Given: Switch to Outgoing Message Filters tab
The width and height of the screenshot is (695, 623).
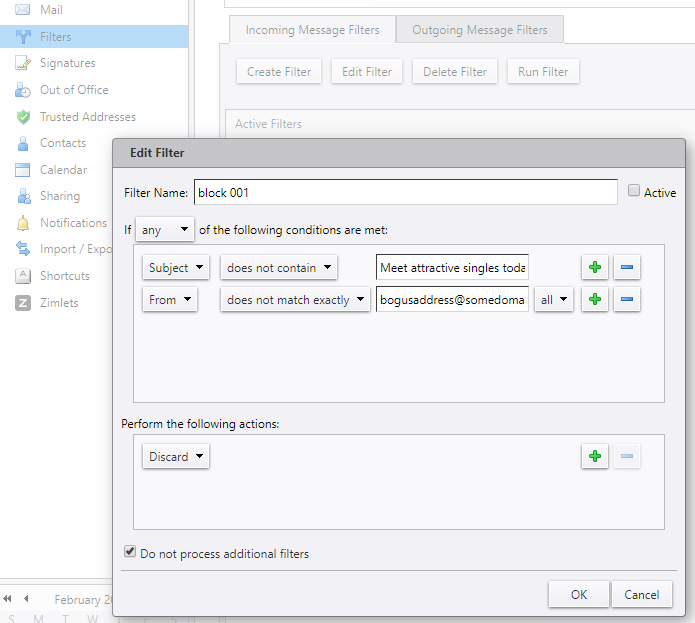Looking at the screenshot, I should pos(480,30).
